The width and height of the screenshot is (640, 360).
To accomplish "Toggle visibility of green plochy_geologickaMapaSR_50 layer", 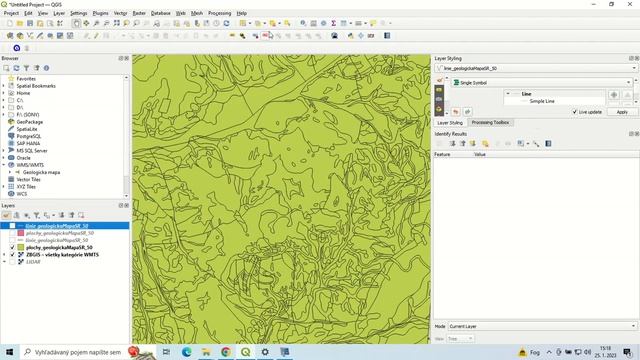I will [13, 247].
